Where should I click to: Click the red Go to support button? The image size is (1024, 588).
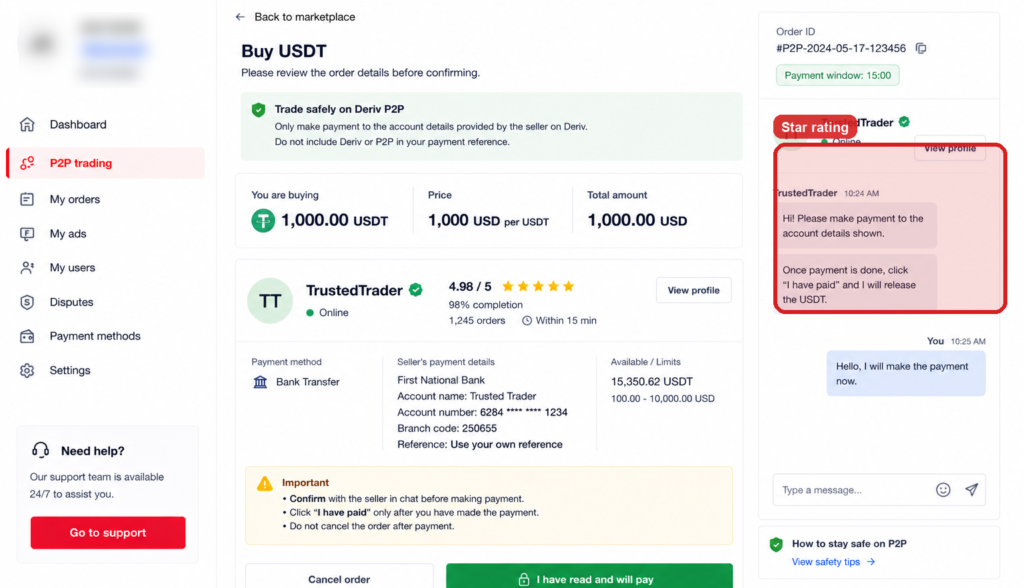(x=108, y=532)
